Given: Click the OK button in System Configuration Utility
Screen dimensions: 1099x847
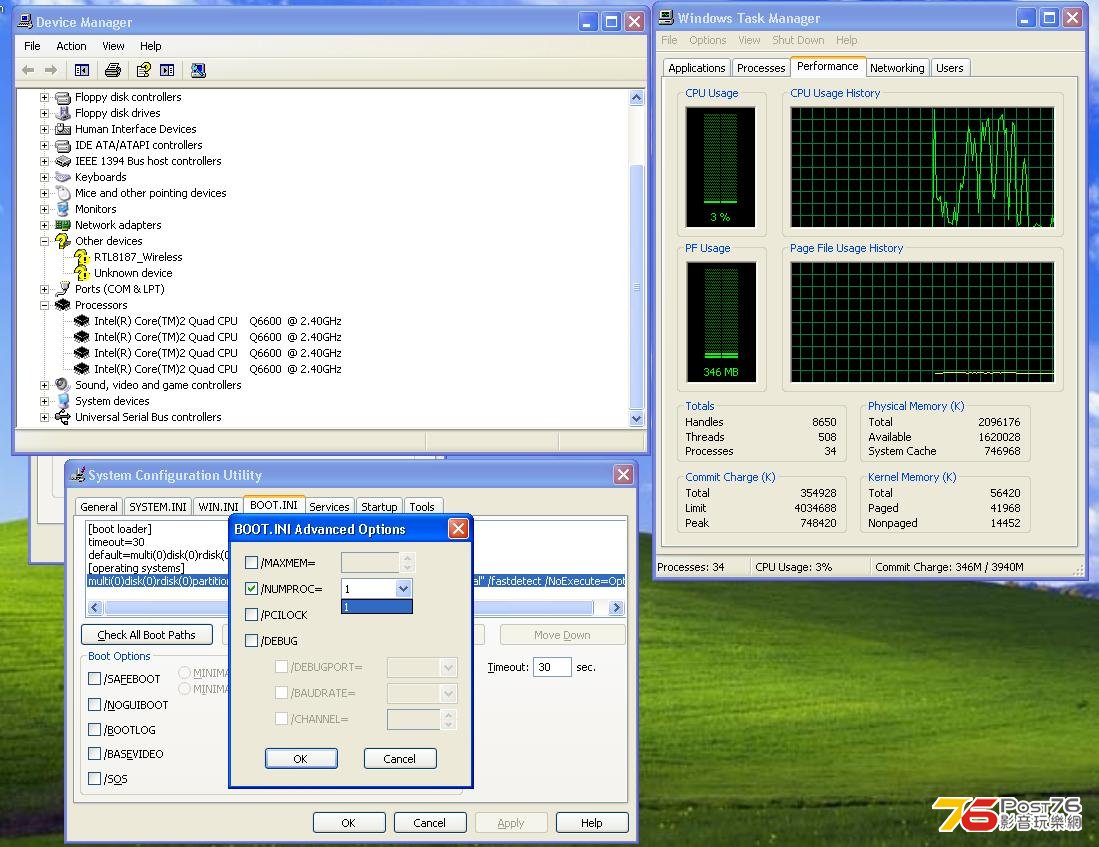Looking at the screenshot, I should (x=348, y=822).
